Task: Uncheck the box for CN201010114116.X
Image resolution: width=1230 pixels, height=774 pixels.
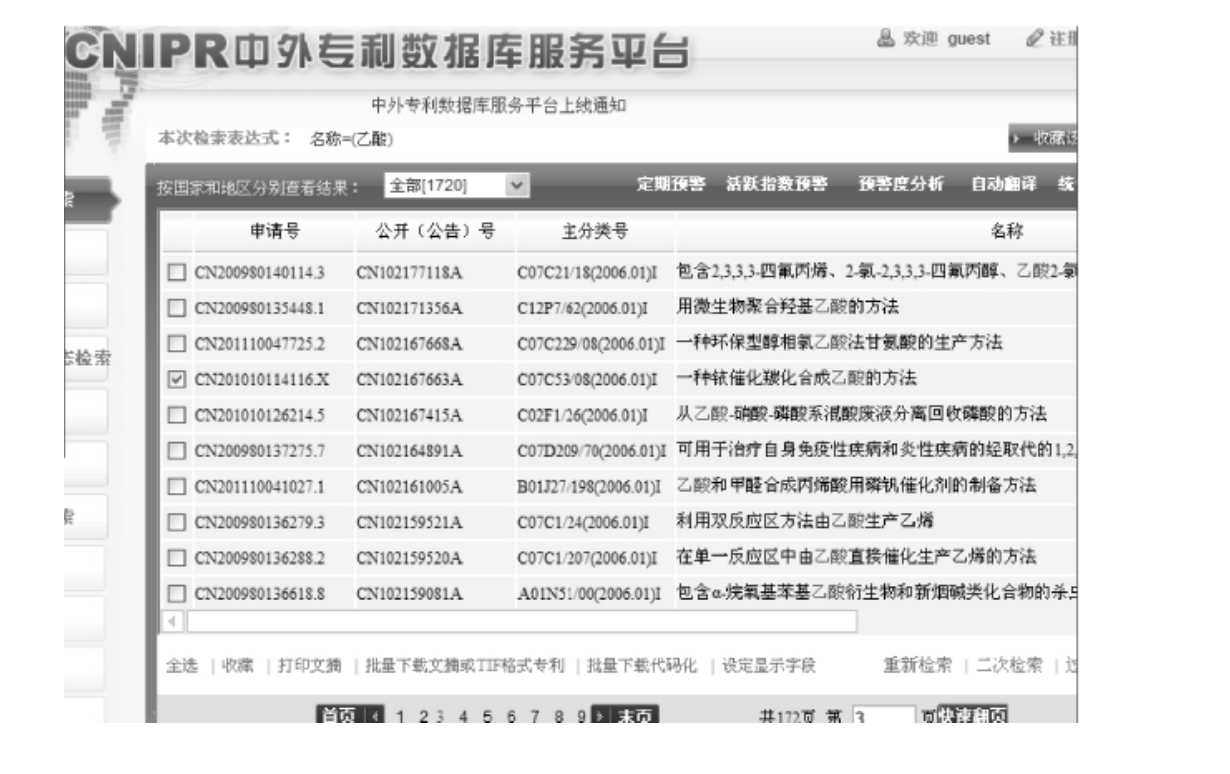Action: pyautogui.click(x=177, y=380)
